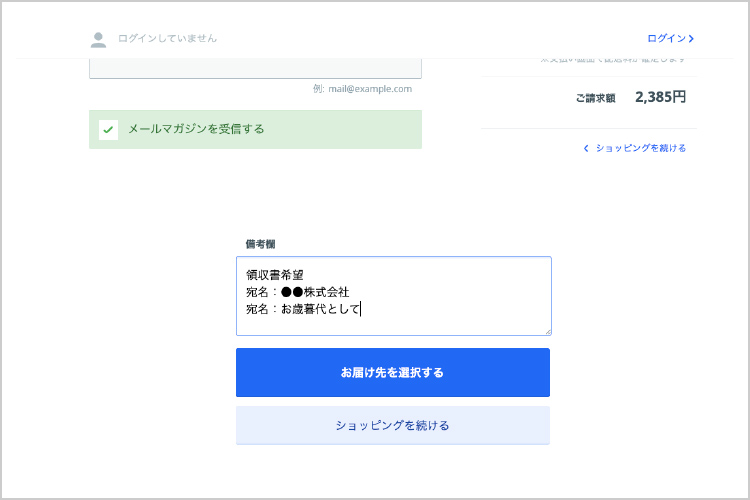Click the ログインしていません text
Viewport: 750px width, 500px height.
[x=167, y=38]
